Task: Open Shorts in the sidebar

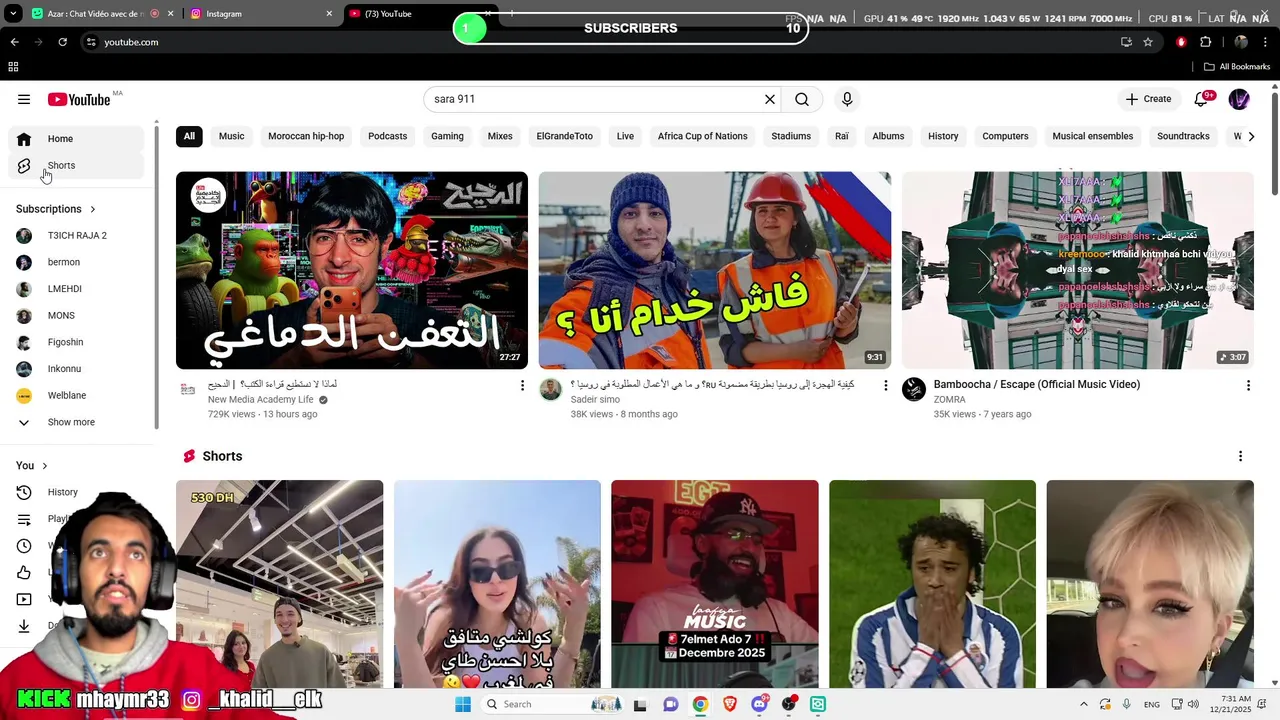Action: click(x=76, y=166)
